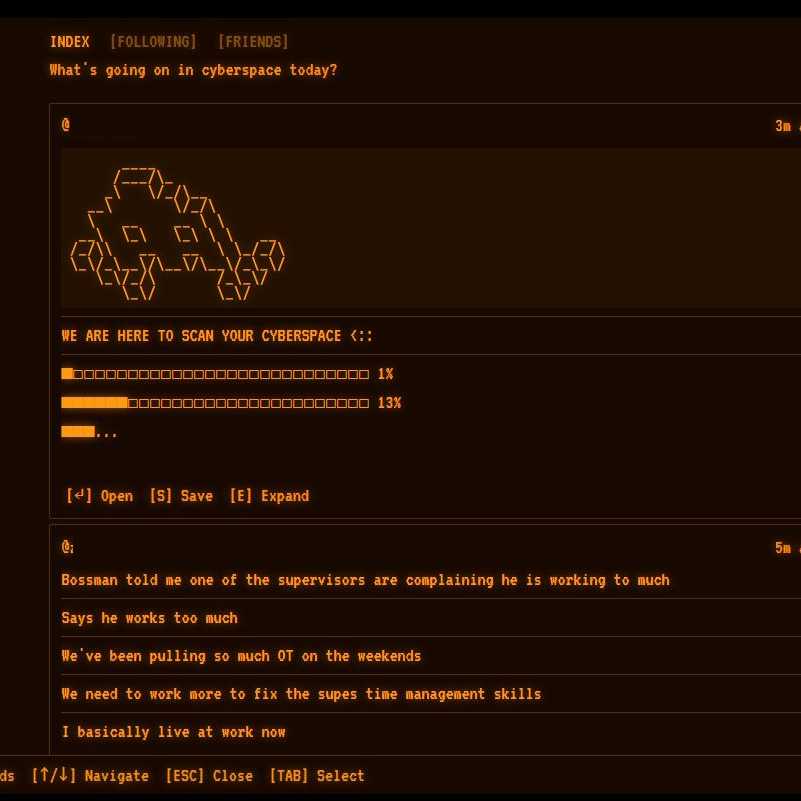This screenshot has width=801, height=801.
Task: Click the unfinished loading bar with dots
Action: click(89, 432)
